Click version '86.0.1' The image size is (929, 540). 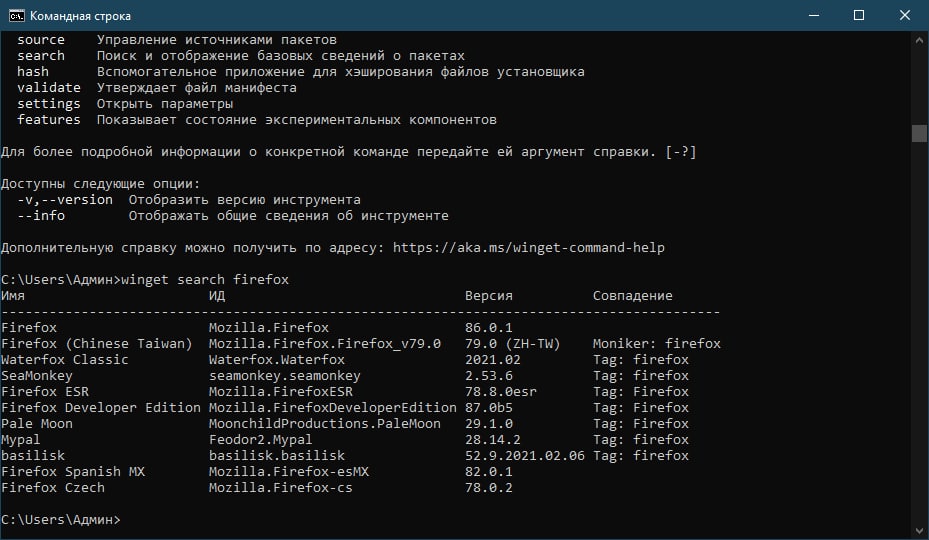pos(489,328)
